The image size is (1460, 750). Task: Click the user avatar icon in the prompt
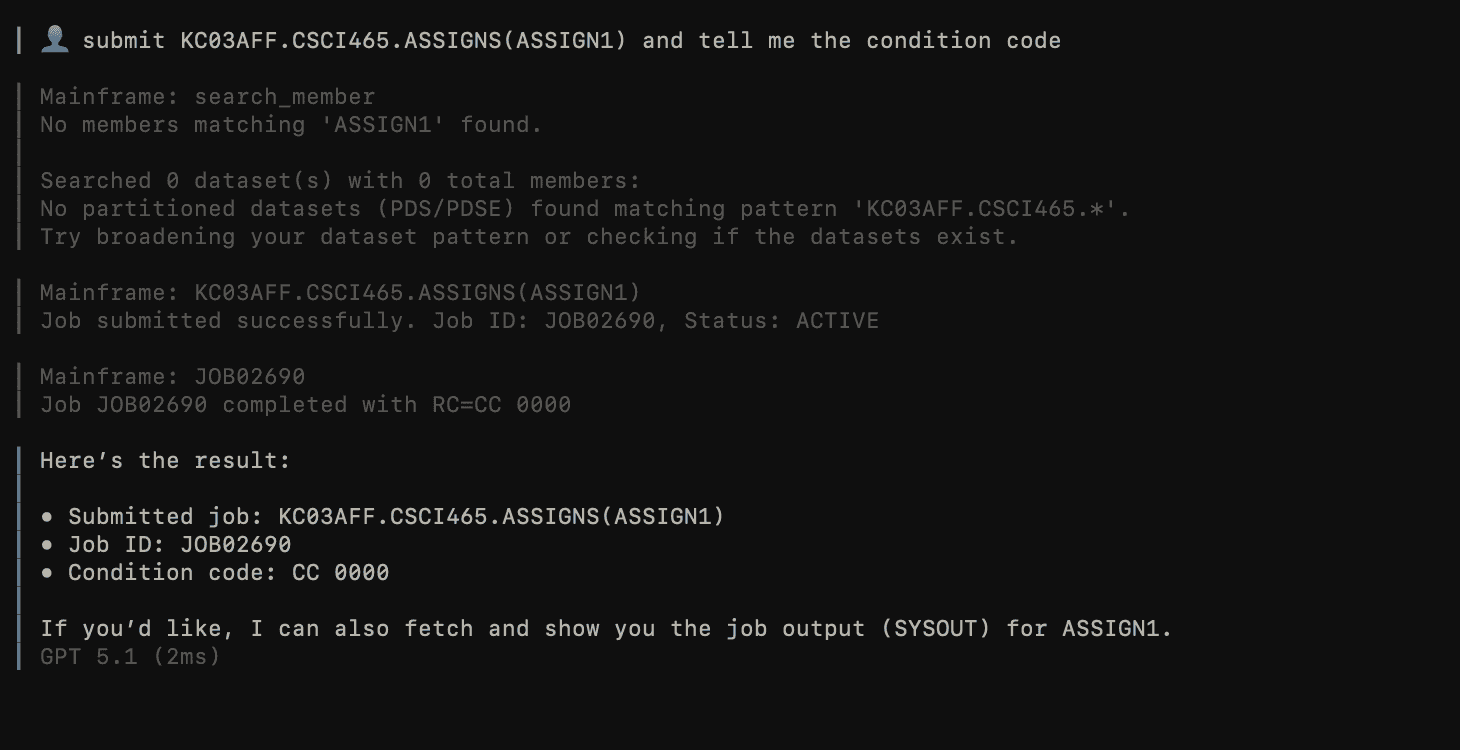pyautogui.click(x=55, y=40)
